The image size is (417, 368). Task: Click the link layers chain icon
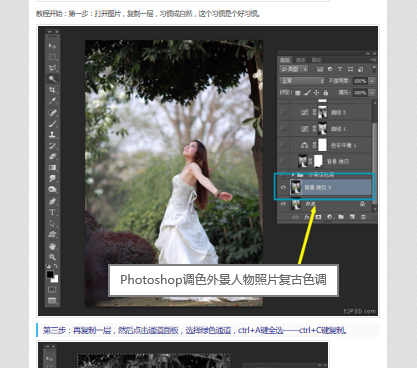[296, 217]
